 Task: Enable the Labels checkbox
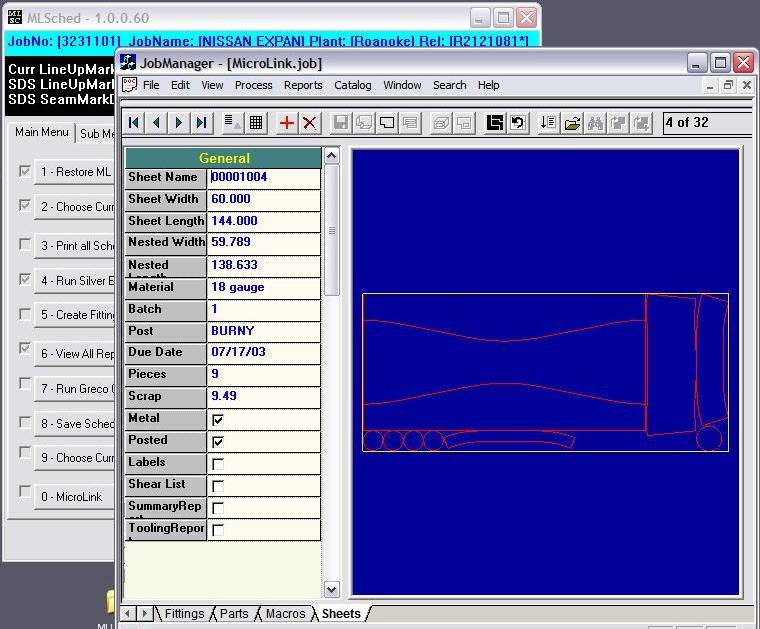218,464
